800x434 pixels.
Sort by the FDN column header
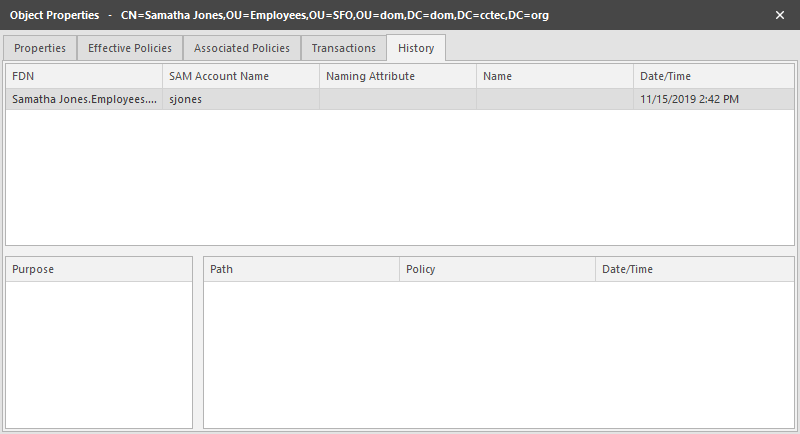click(x=83, y=76)
